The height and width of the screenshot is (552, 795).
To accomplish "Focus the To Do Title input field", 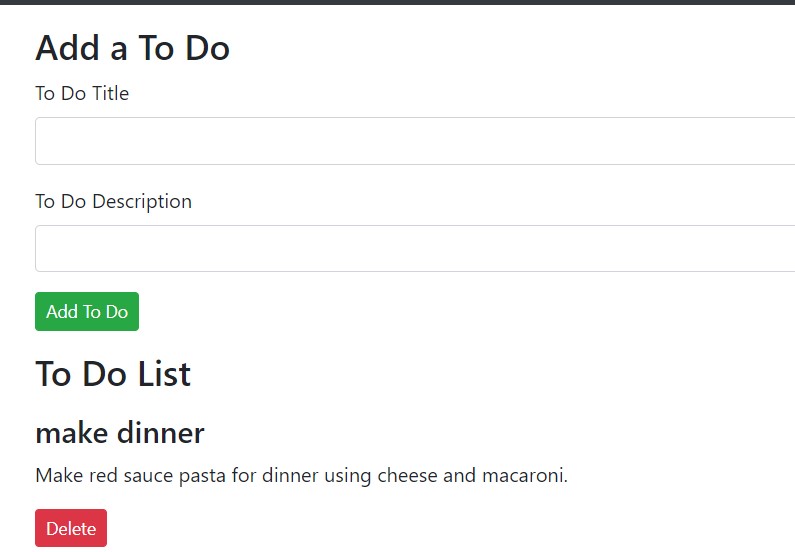I will 415,141.
